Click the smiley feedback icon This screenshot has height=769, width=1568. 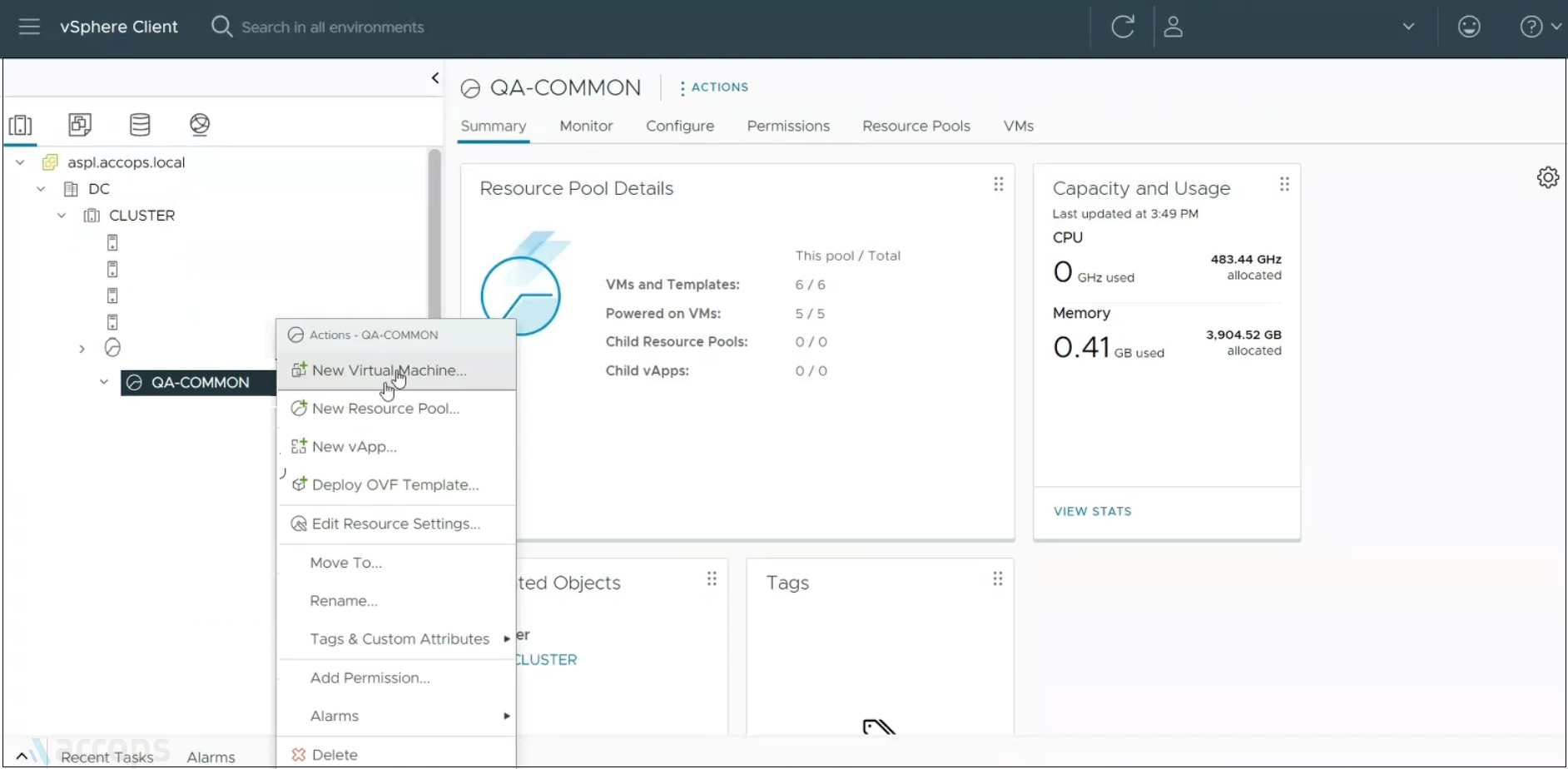(x=1469, y=27)
